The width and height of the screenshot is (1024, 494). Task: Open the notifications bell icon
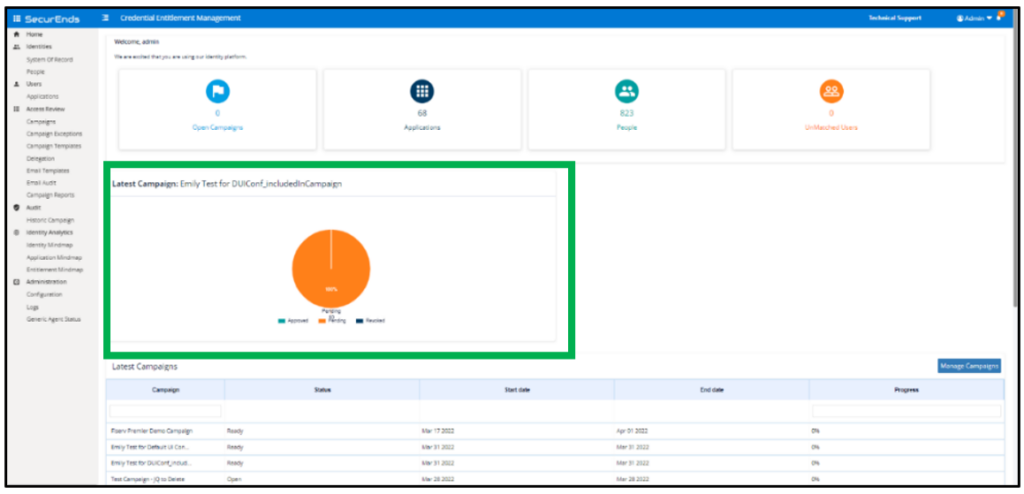[998, 18]
